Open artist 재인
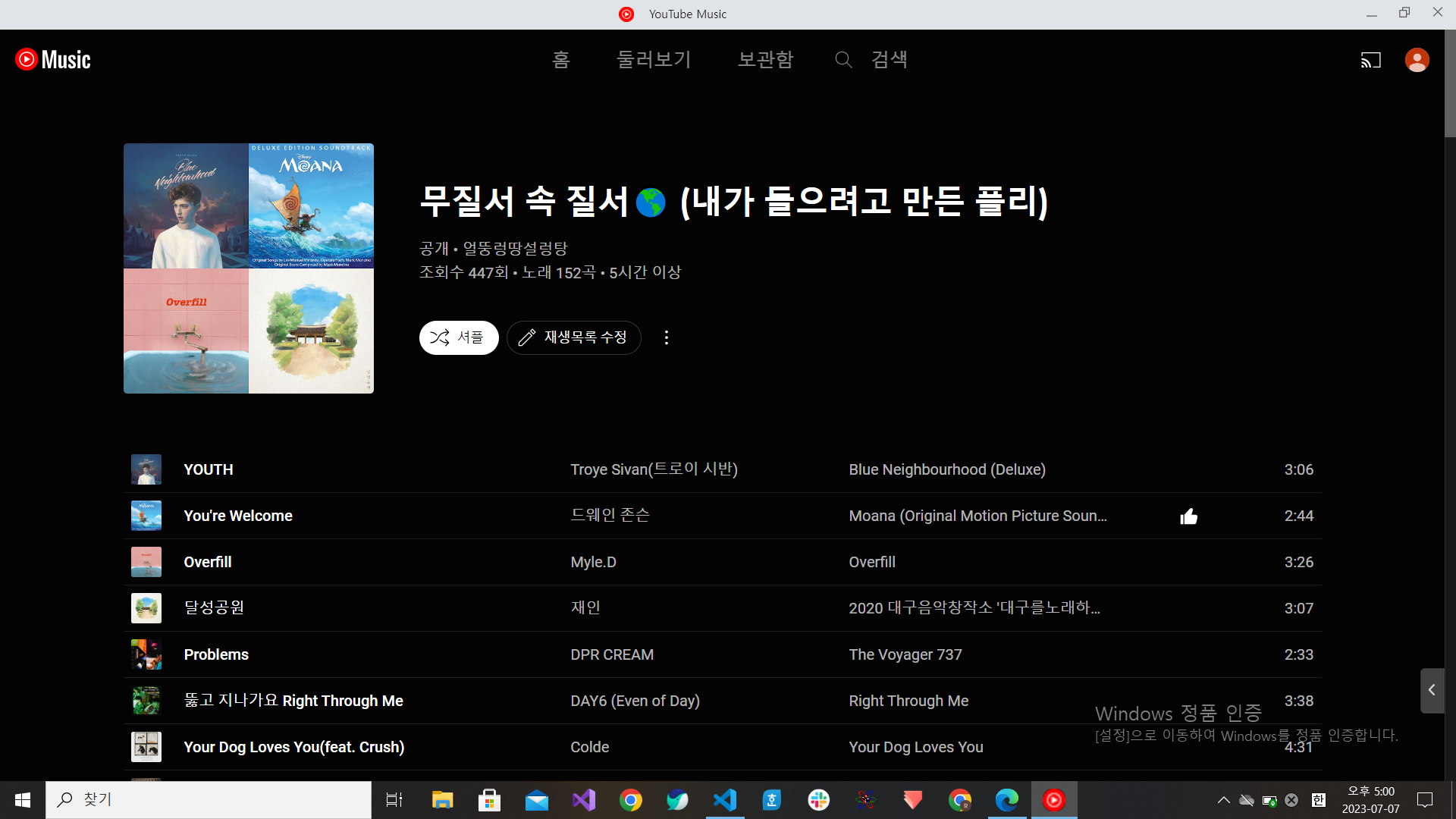This screenshot has width=1456, height=819. coord(585,608)
